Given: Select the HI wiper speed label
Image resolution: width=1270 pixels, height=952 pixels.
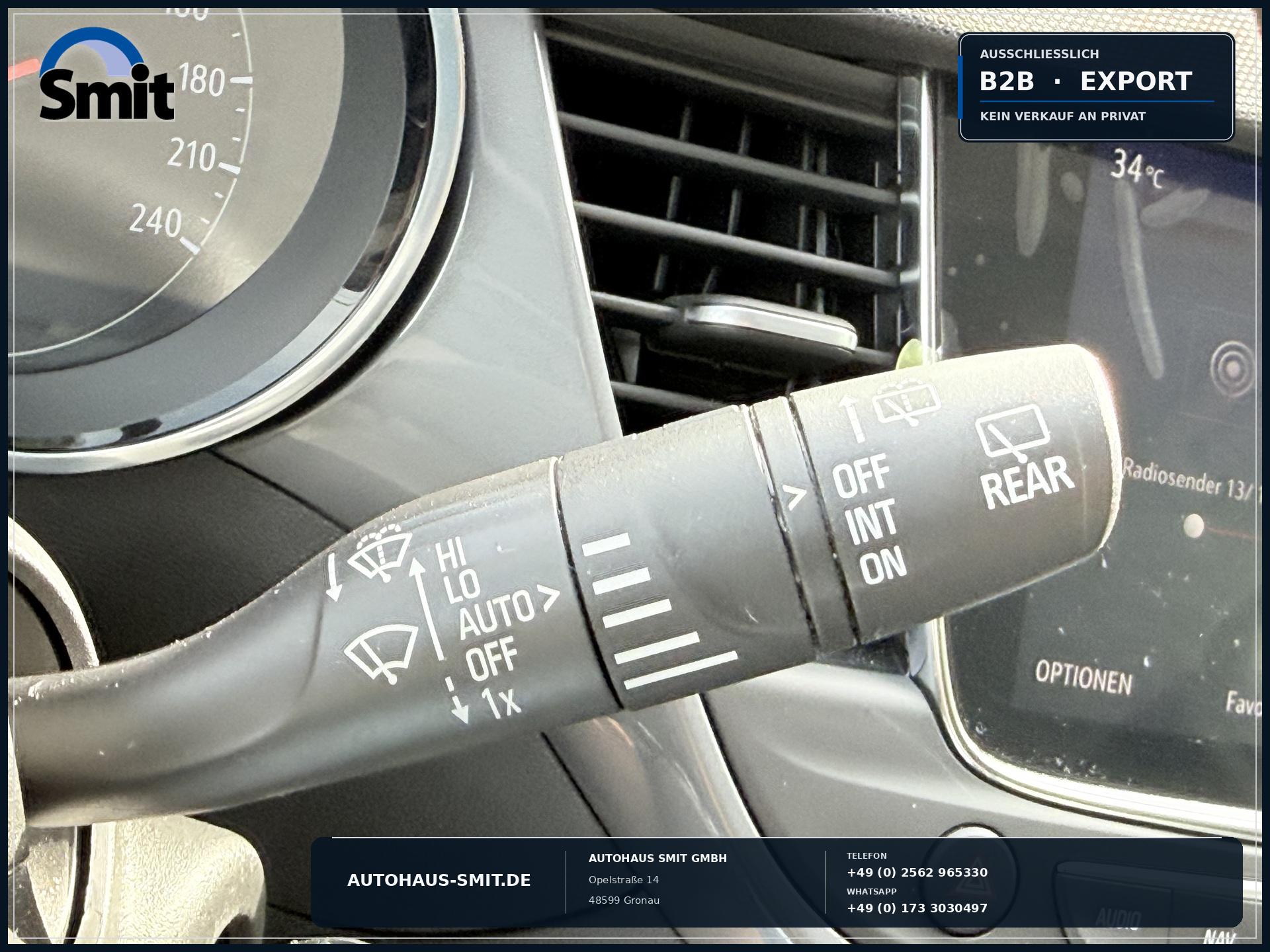Looking at the screenshot, I should pos(452,553).
